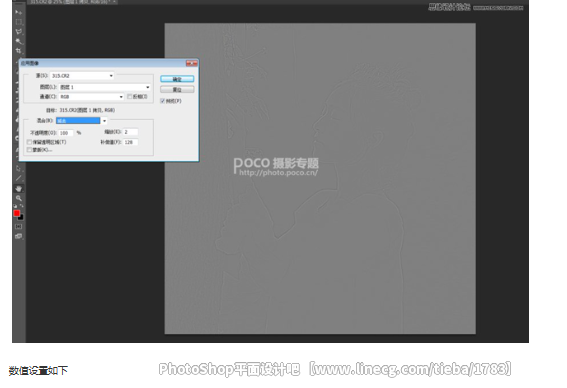Toggle Quick Mask mode icon
Image resolution: width=567 pixels, height=388 pixels.
(x=18, y=226)
